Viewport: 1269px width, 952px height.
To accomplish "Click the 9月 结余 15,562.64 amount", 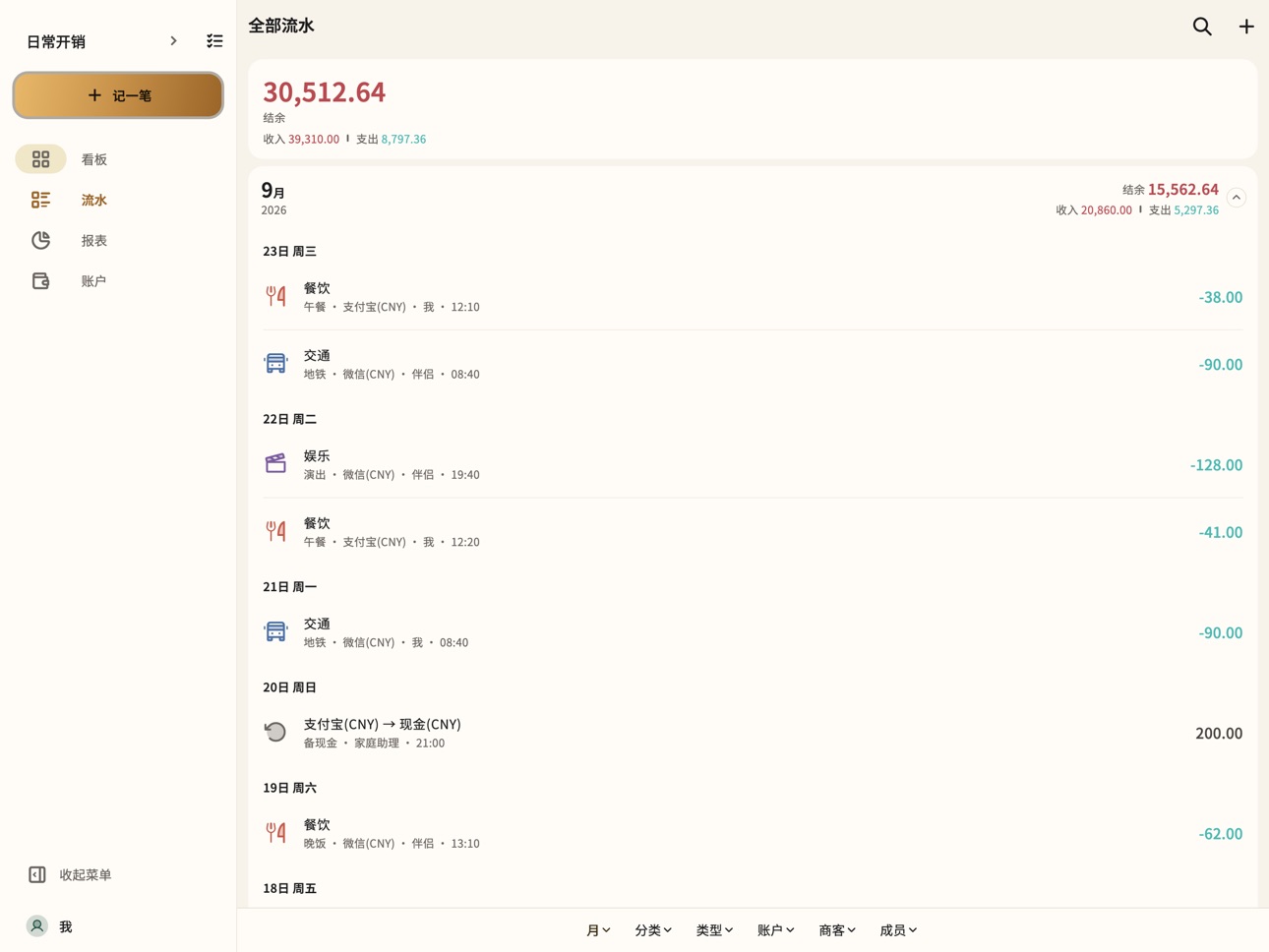I will tap(1183, 189).
